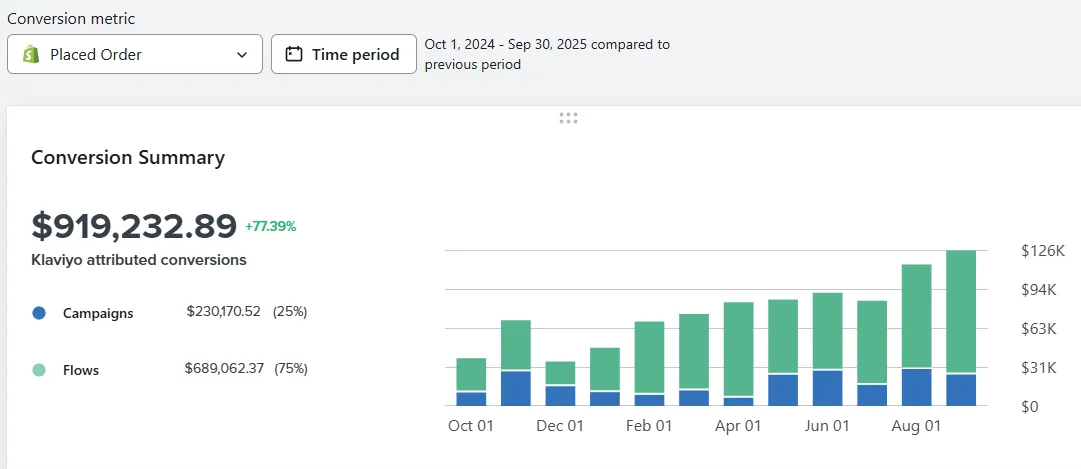The width and height of the screenshot is (1081, 469).
Task: Click the calendar icon on Time period
Action: [294, 54]
